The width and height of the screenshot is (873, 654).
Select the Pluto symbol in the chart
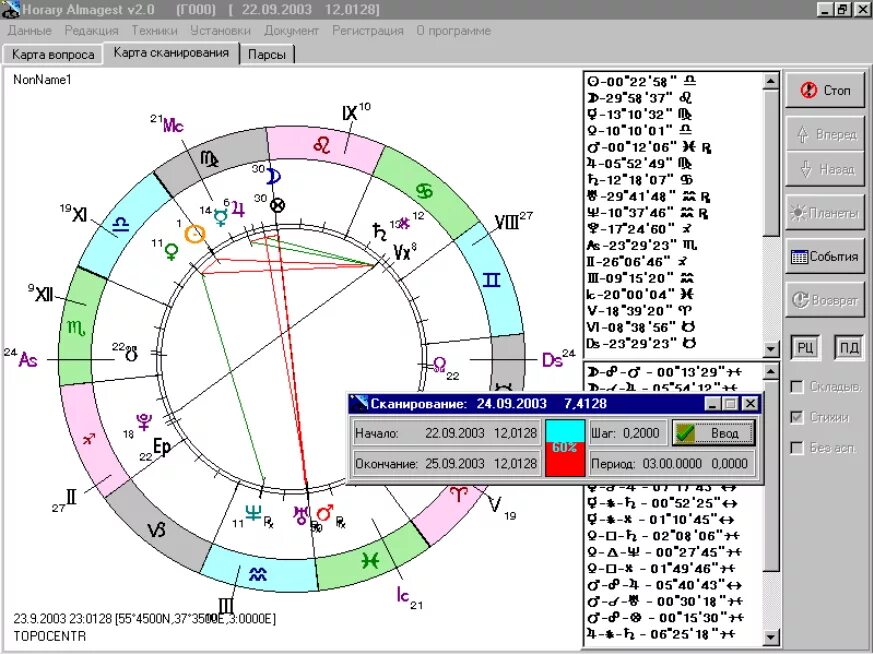click(x=143, y=422)
